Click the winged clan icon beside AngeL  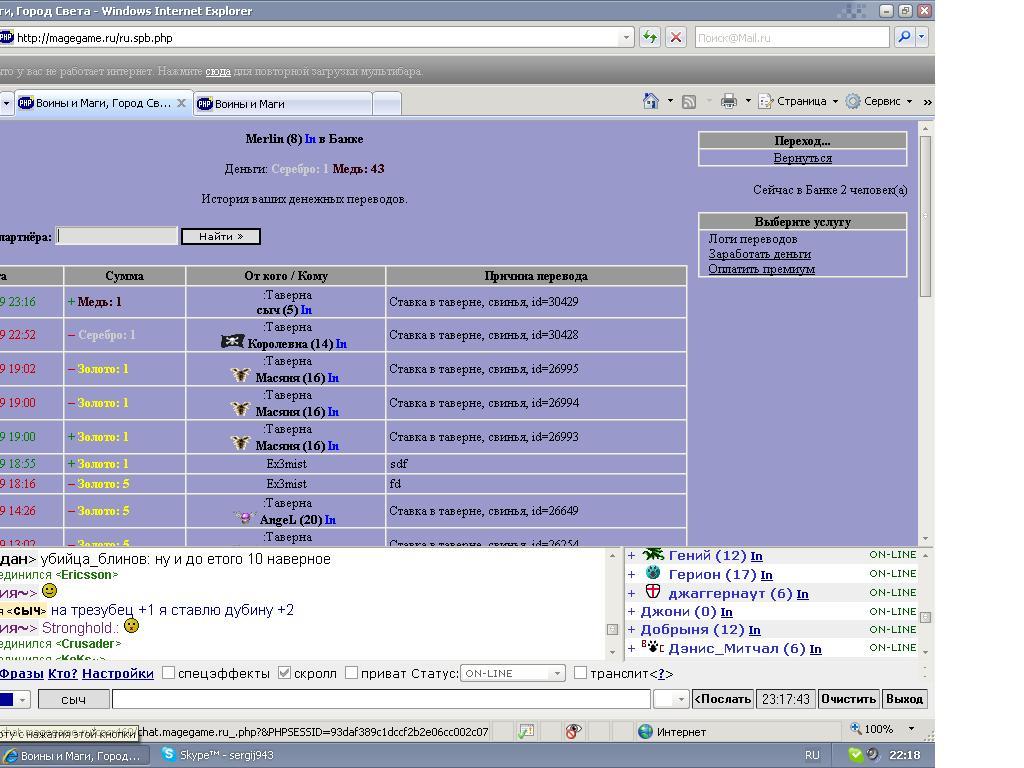tap(245, 518)
